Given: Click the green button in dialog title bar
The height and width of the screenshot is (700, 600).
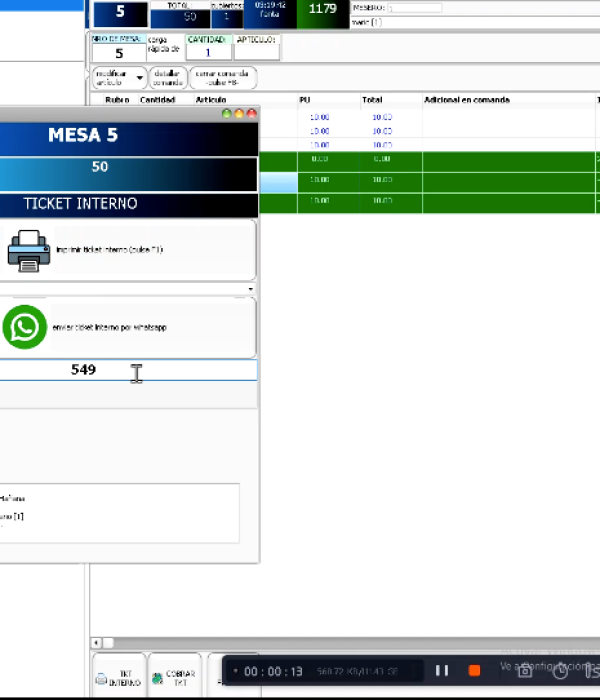Looking at the screenshot, I should coord(227,114).
